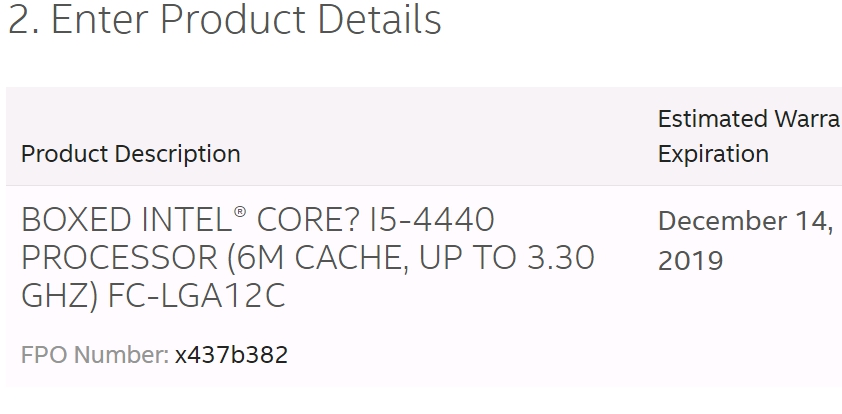The width and height of the screenshot is (842, 414).
Task: Click the "Expiration" header word
Action: tap(713, 154)
